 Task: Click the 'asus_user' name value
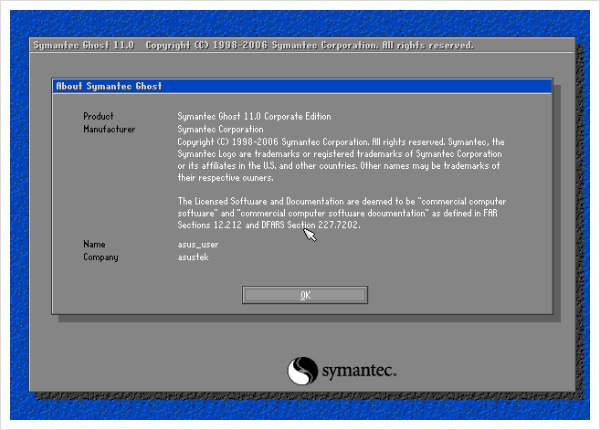198,245
